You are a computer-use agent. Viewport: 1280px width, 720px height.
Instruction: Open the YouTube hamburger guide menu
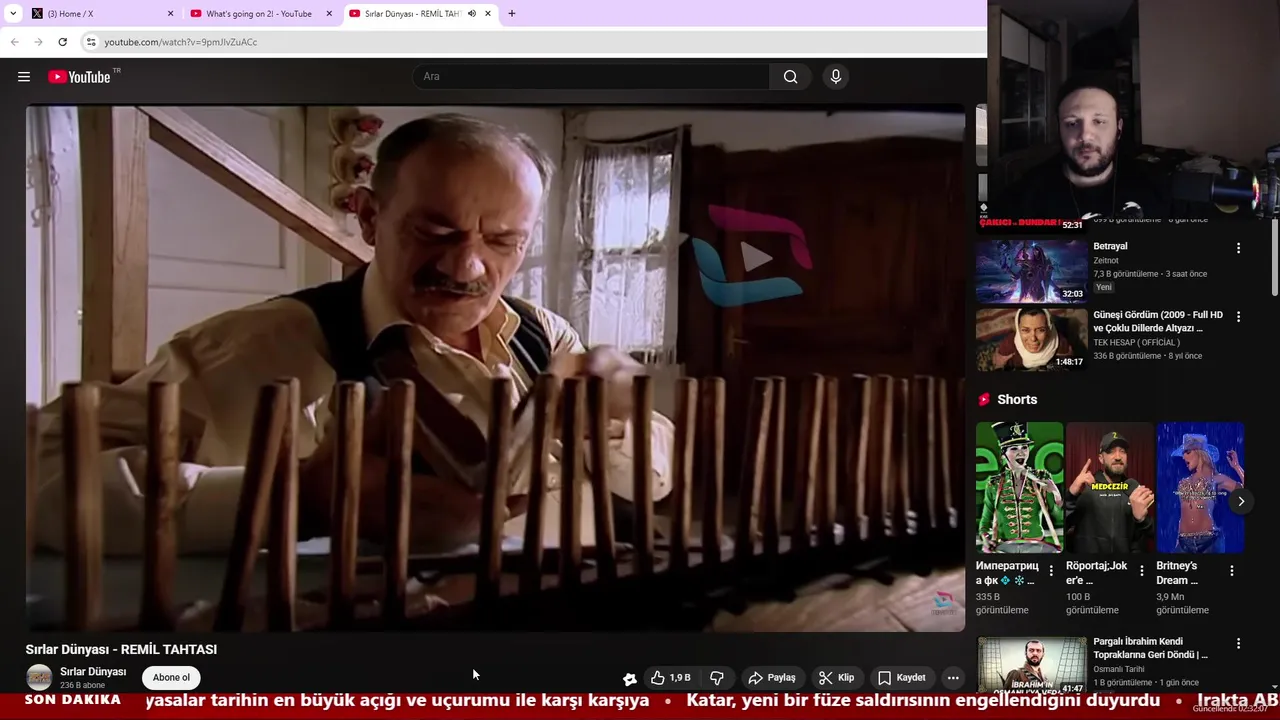tap(24, 77)
